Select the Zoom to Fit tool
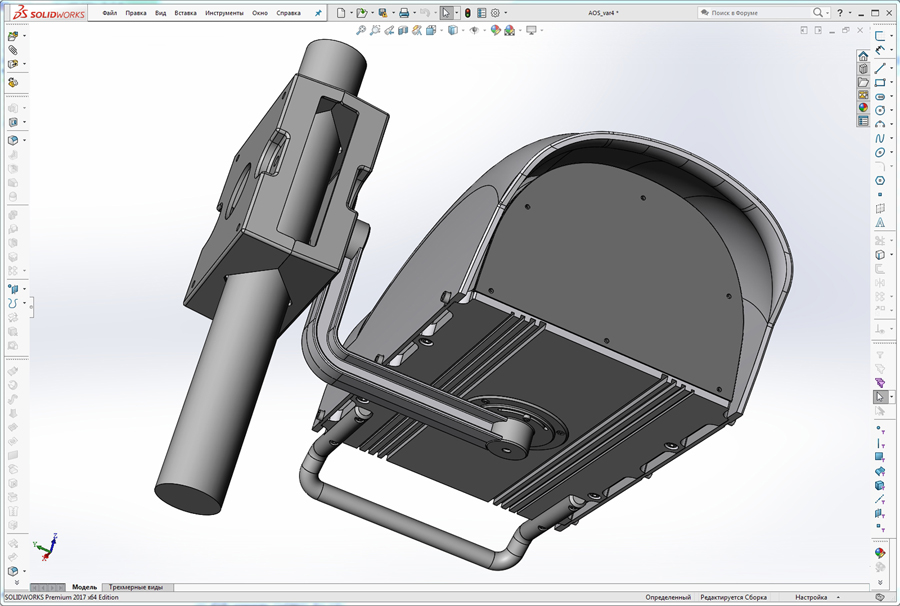900x606 pixels. [362, 30]
